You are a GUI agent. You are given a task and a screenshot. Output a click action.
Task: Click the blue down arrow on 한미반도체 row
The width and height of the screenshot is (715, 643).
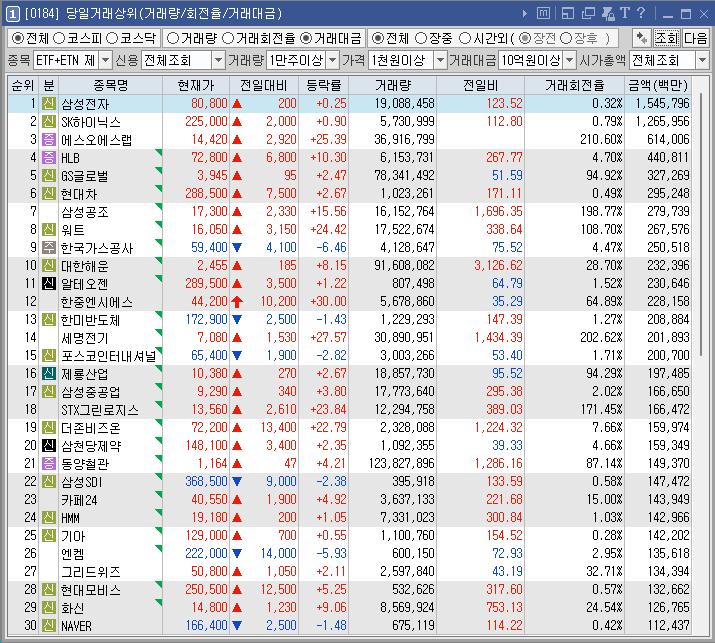237,319
